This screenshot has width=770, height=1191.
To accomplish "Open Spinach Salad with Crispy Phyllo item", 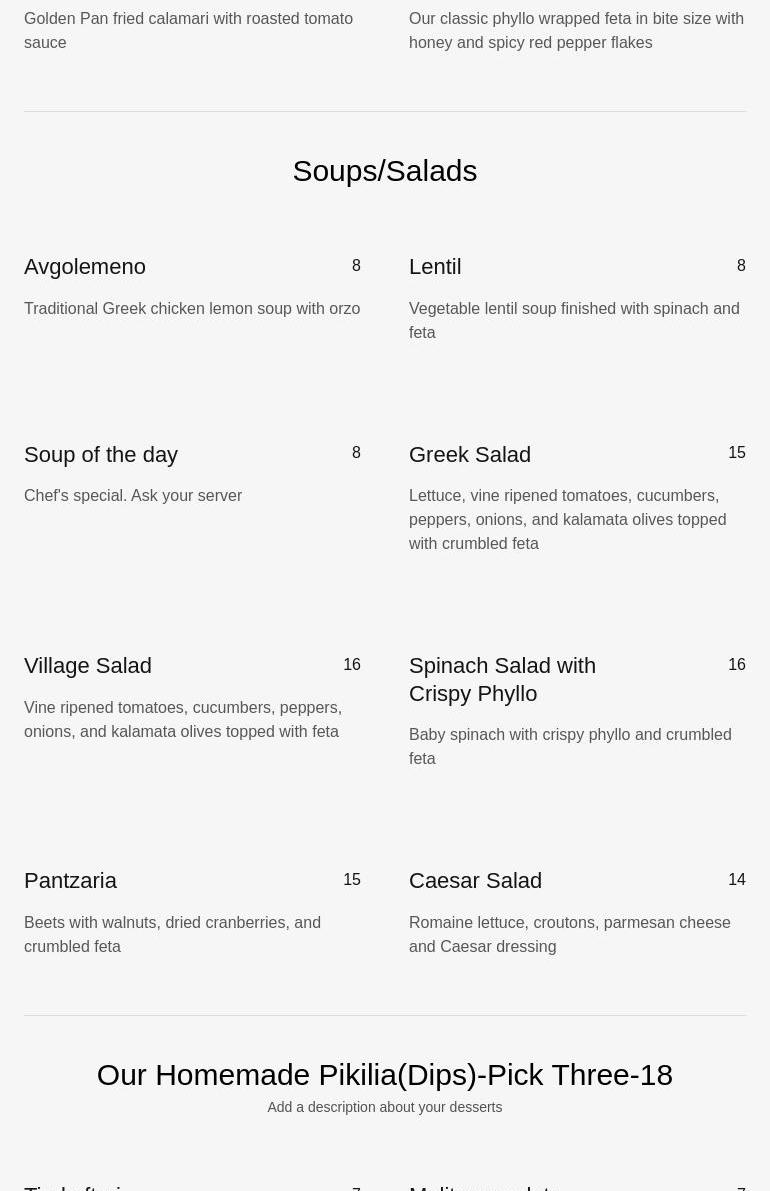I will coord(502,679).
